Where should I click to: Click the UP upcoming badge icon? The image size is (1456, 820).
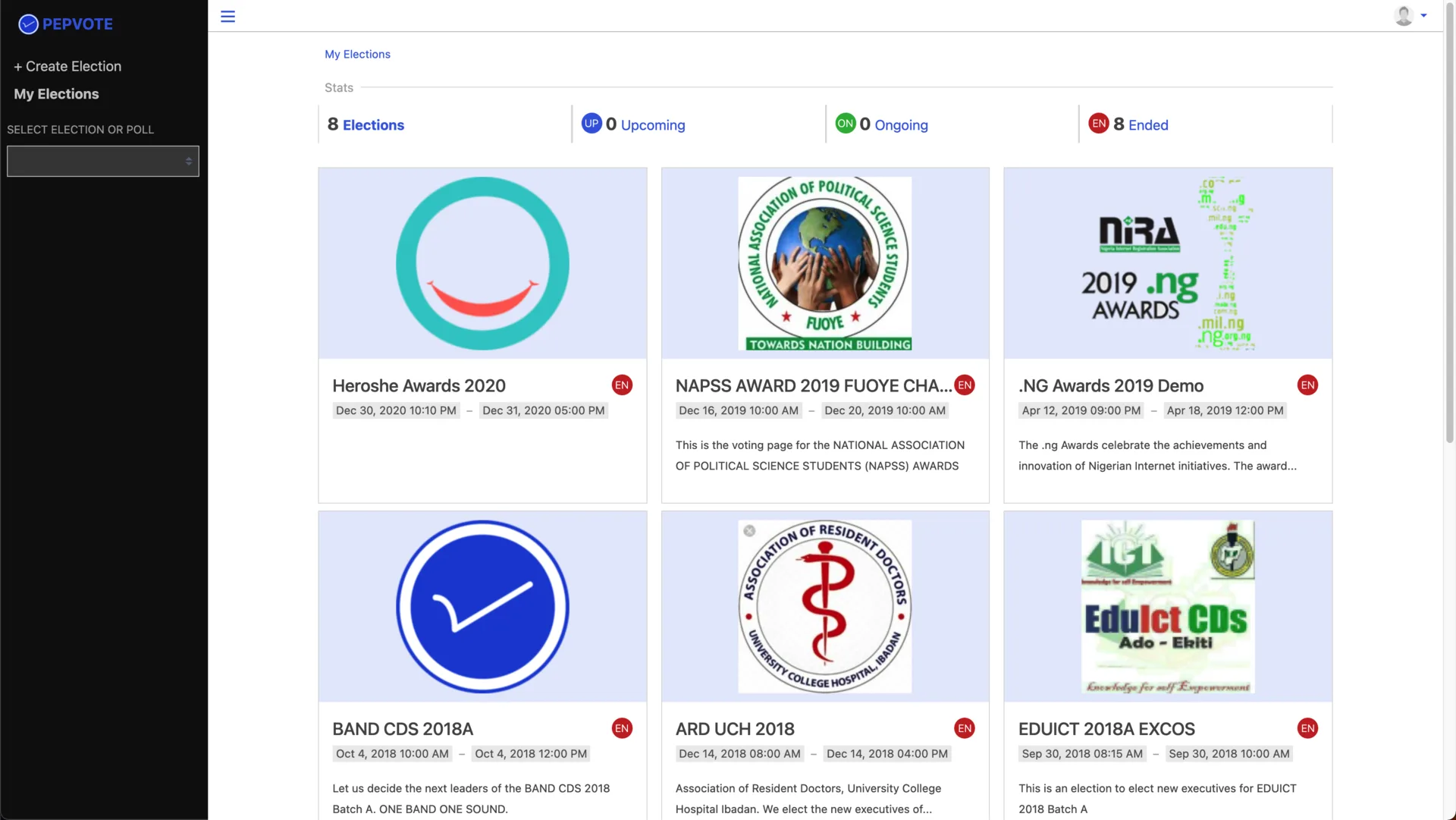click(591, 124)
